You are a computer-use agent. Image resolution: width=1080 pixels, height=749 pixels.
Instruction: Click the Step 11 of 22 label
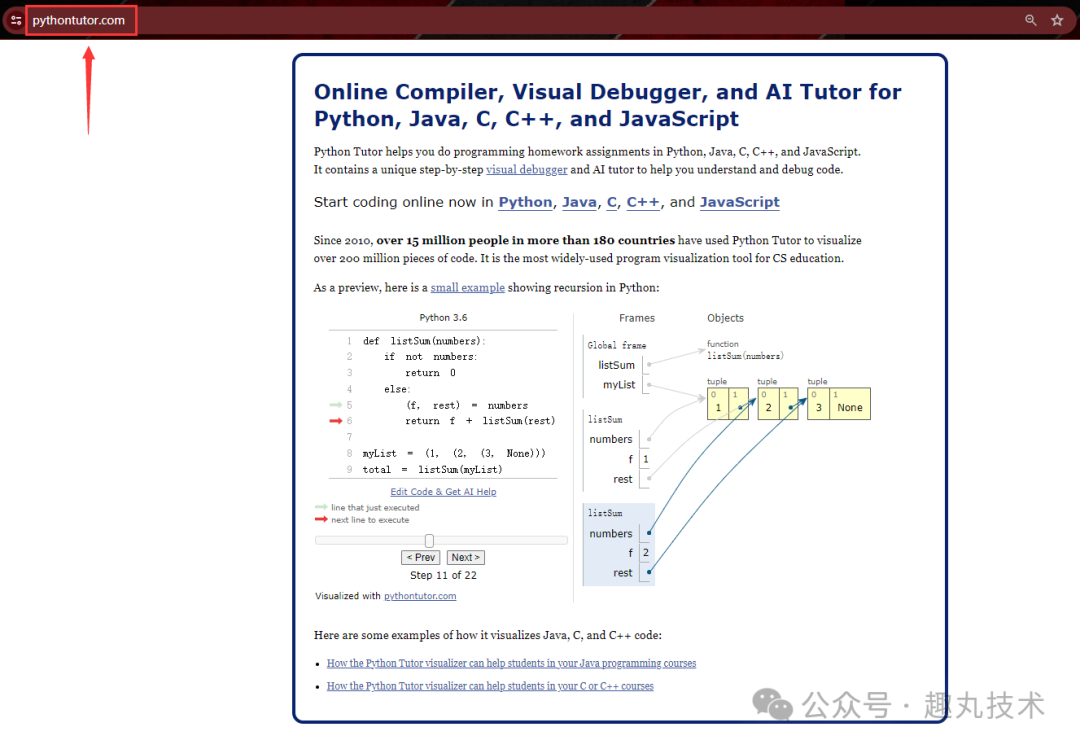pyautogui.click(x=443, y=575)
